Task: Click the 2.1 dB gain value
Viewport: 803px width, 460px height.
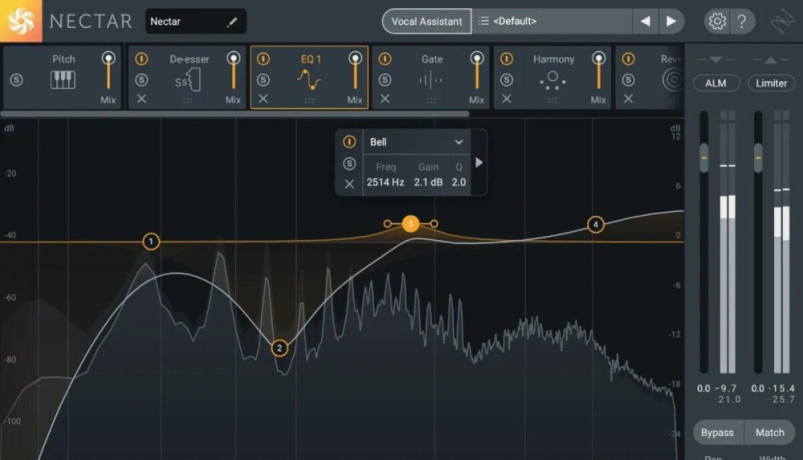Action: 428,182
